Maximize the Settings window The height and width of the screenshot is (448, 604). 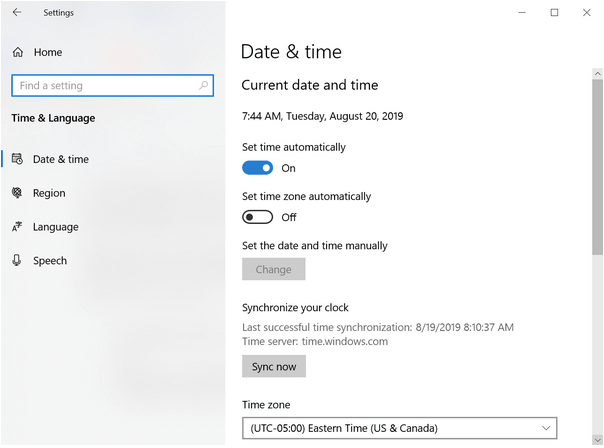(x=554, y=13)
